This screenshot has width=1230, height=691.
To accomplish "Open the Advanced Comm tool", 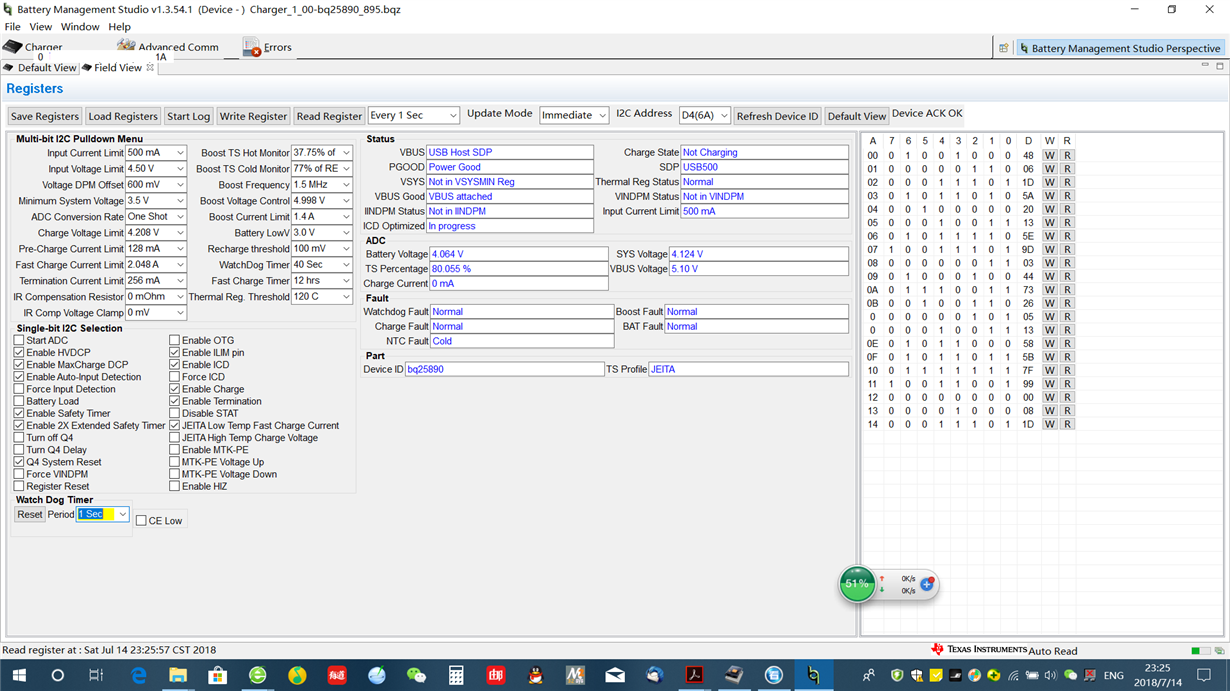I will [167, 47].
